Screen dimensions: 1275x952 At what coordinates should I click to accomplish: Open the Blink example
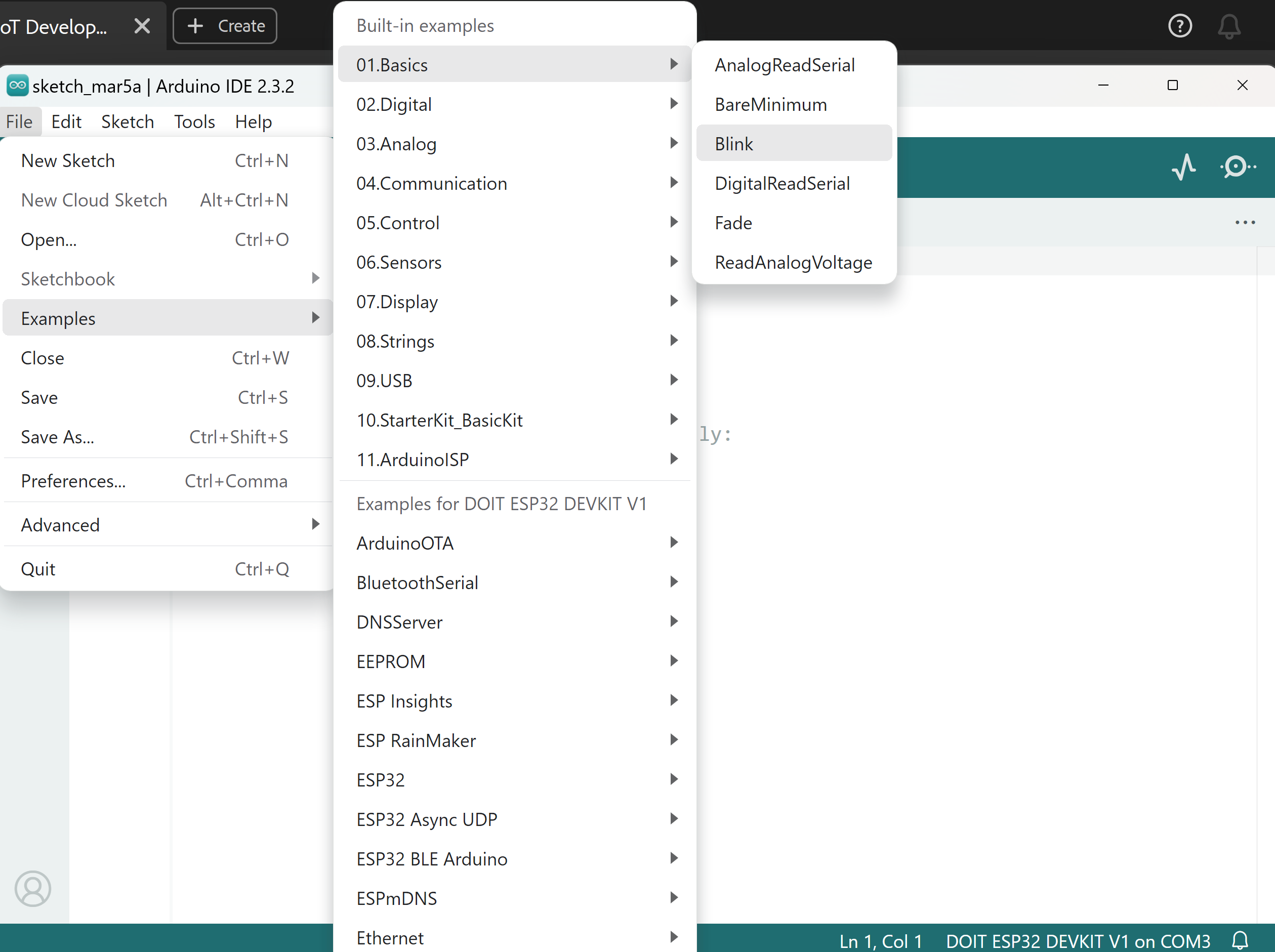coord(794,144)
